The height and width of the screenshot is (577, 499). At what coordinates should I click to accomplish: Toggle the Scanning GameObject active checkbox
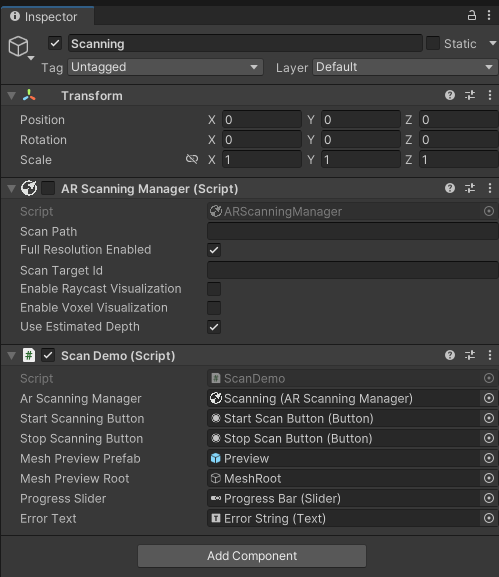pos(55,43)
